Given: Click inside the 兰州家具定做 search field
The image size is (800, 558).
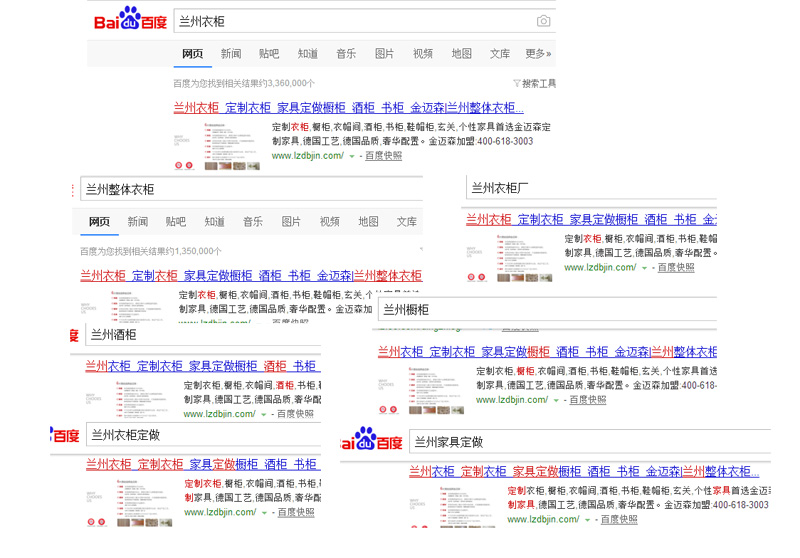Looking at the screenshot, I should click(x=590, y=442).
